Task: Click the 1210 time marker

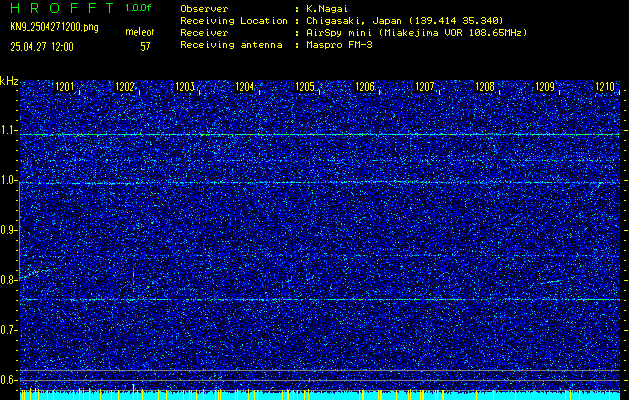Action: point(605,87)
